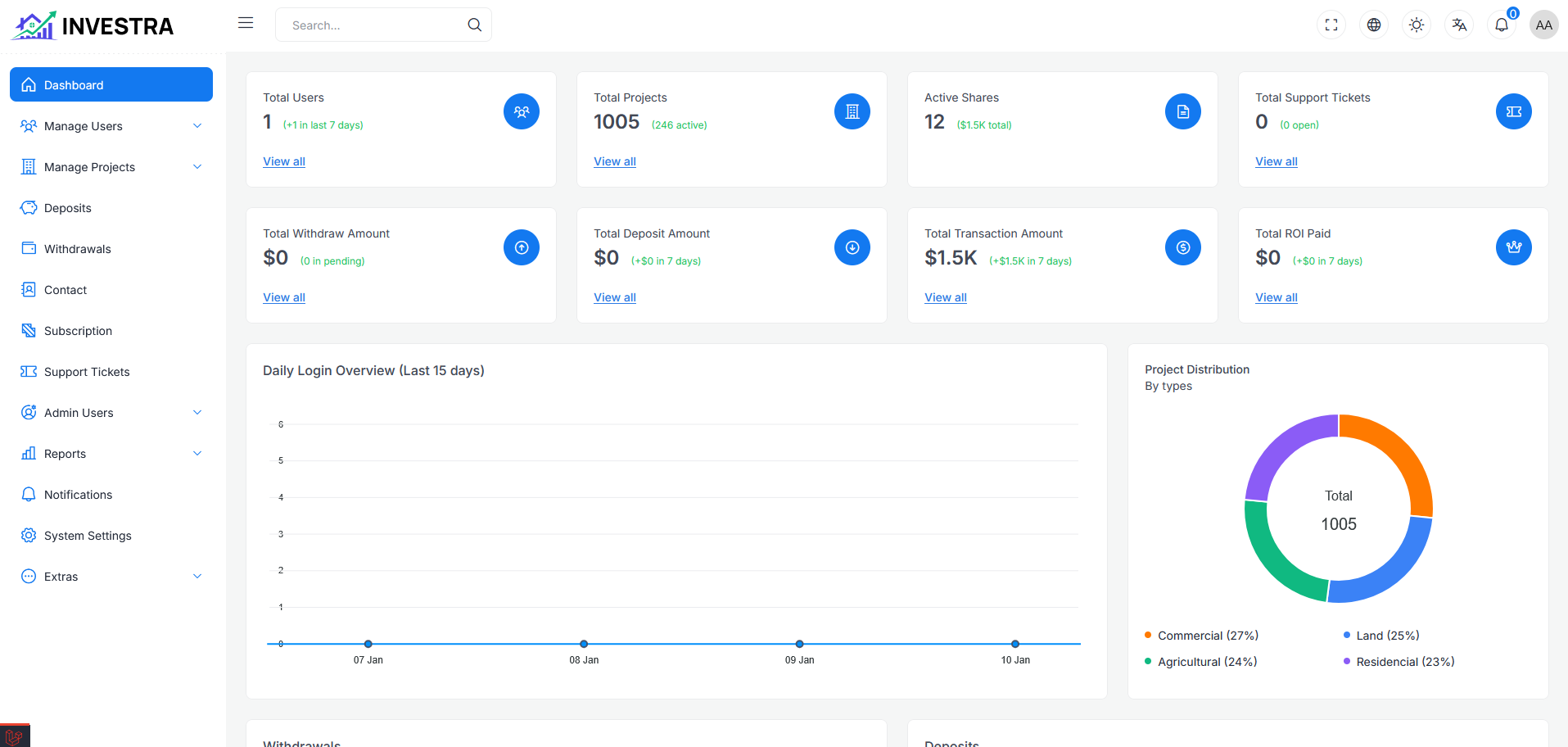Expand the Reports submenu chevron
Viewport: 1568px width, 747px height.
click(x=197, y=453)
